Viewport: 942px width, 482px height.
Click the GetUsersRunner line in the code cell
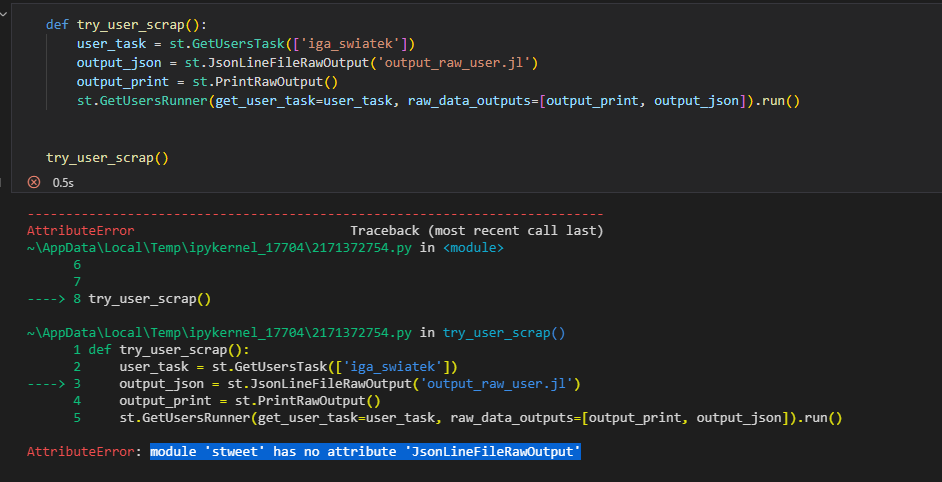(x=438, y=102)
